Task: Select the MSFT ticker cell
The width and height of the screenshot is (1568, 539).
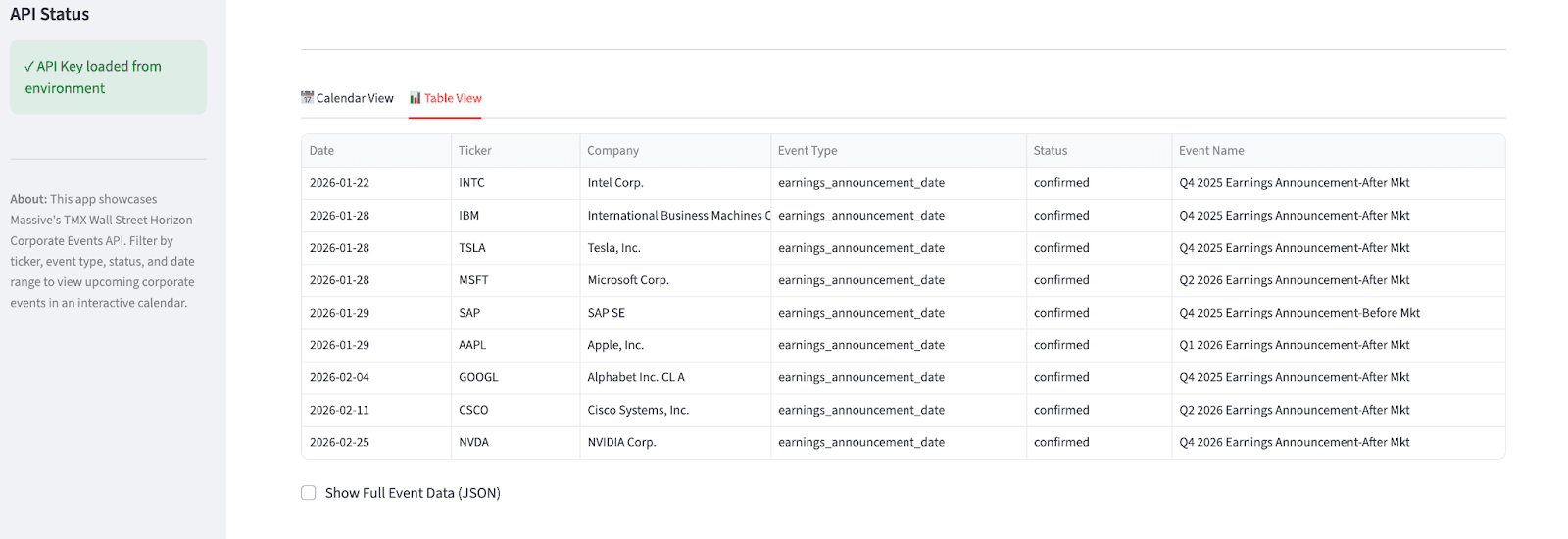Action: (x=474, y=280)
